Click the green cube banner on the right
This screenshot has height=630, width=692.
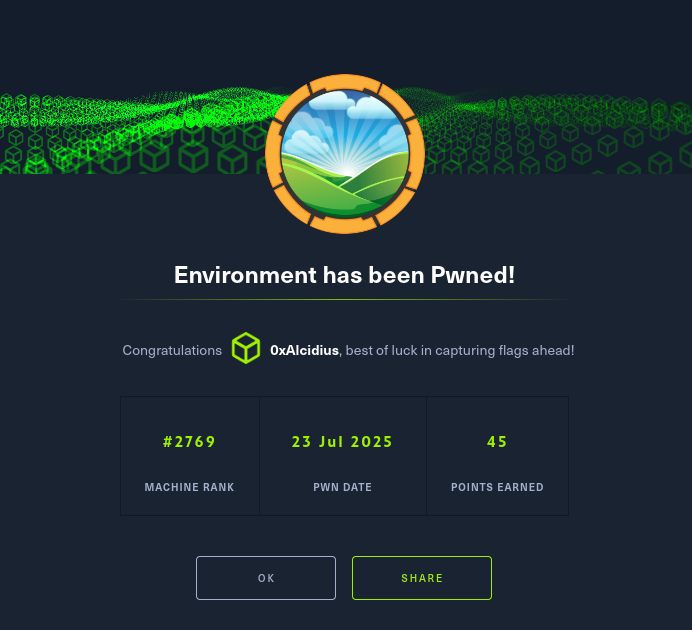pyautogui.click(x=556, y=132)
